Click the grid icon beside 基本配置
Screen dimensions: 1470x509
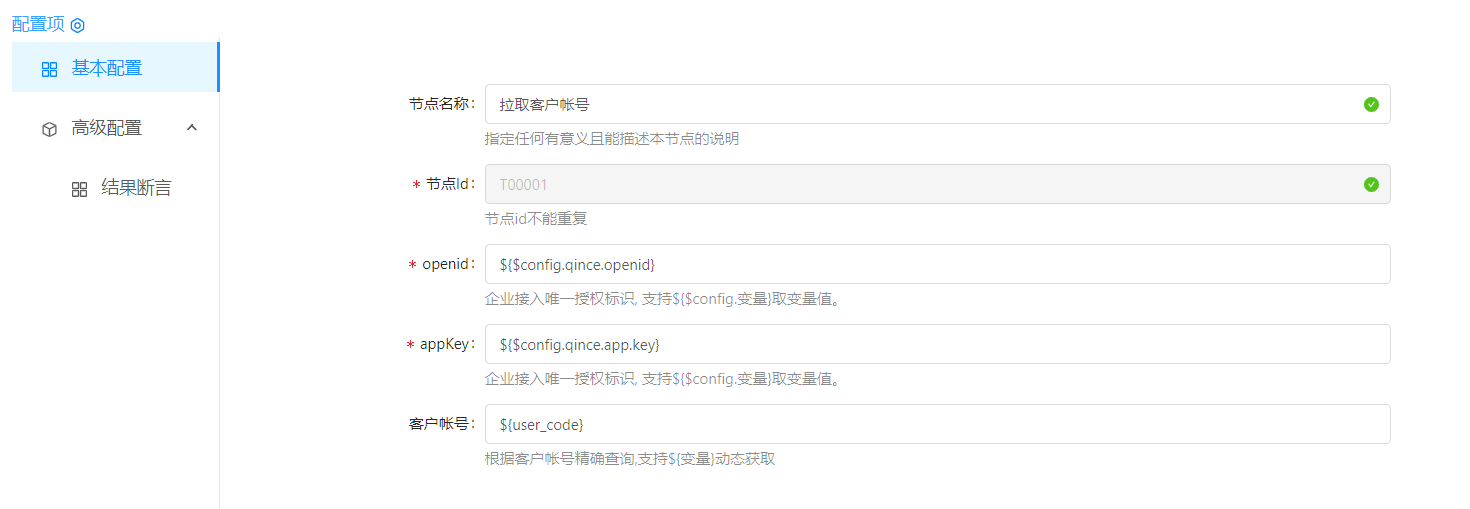(49, 69)
